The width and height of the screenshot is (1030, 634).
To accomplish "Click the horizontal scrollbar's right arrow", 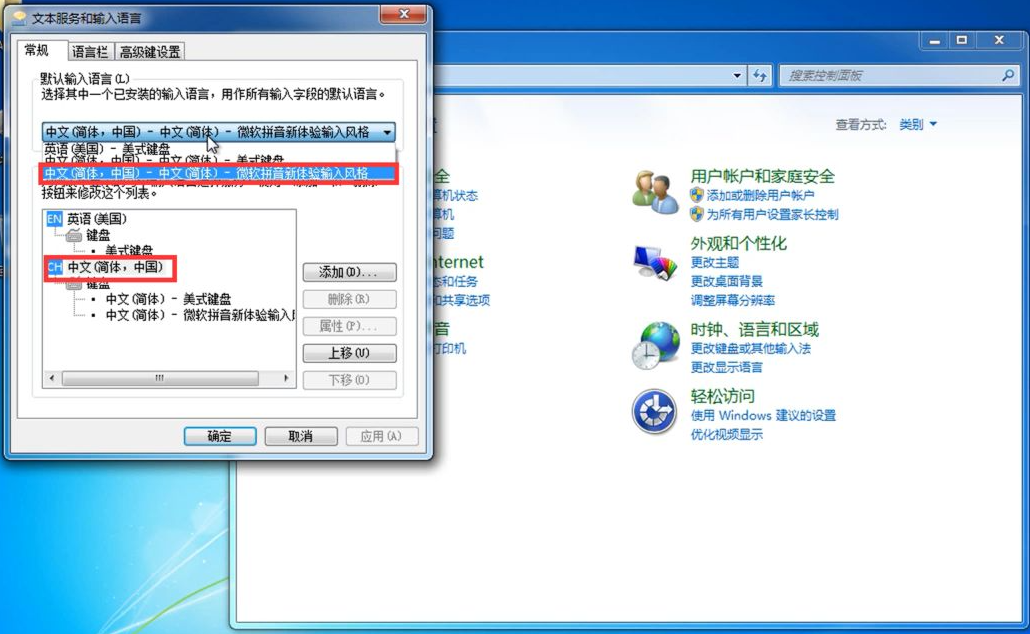I will [288, 379].
